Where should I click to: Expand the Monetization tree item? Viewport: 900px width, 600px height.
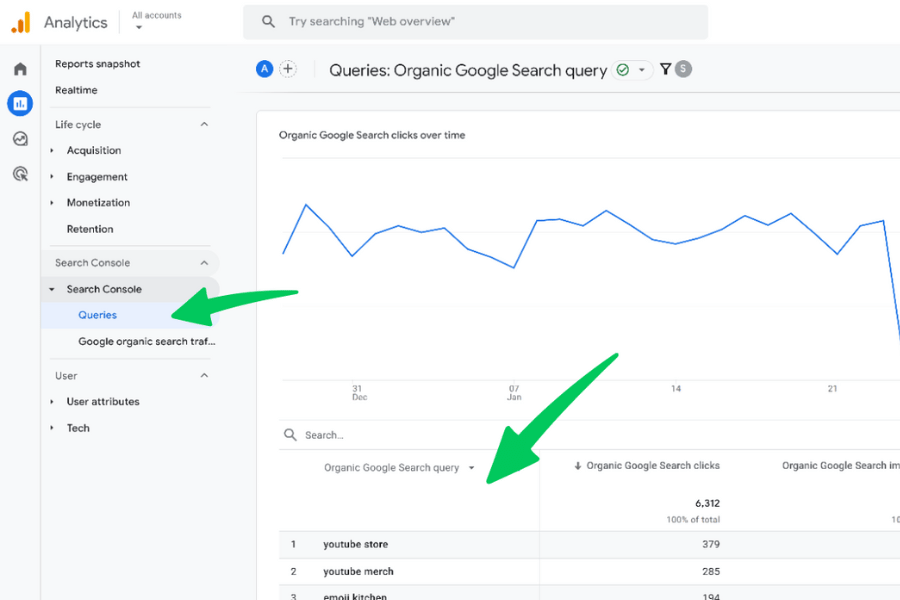[x=52, y=203]
